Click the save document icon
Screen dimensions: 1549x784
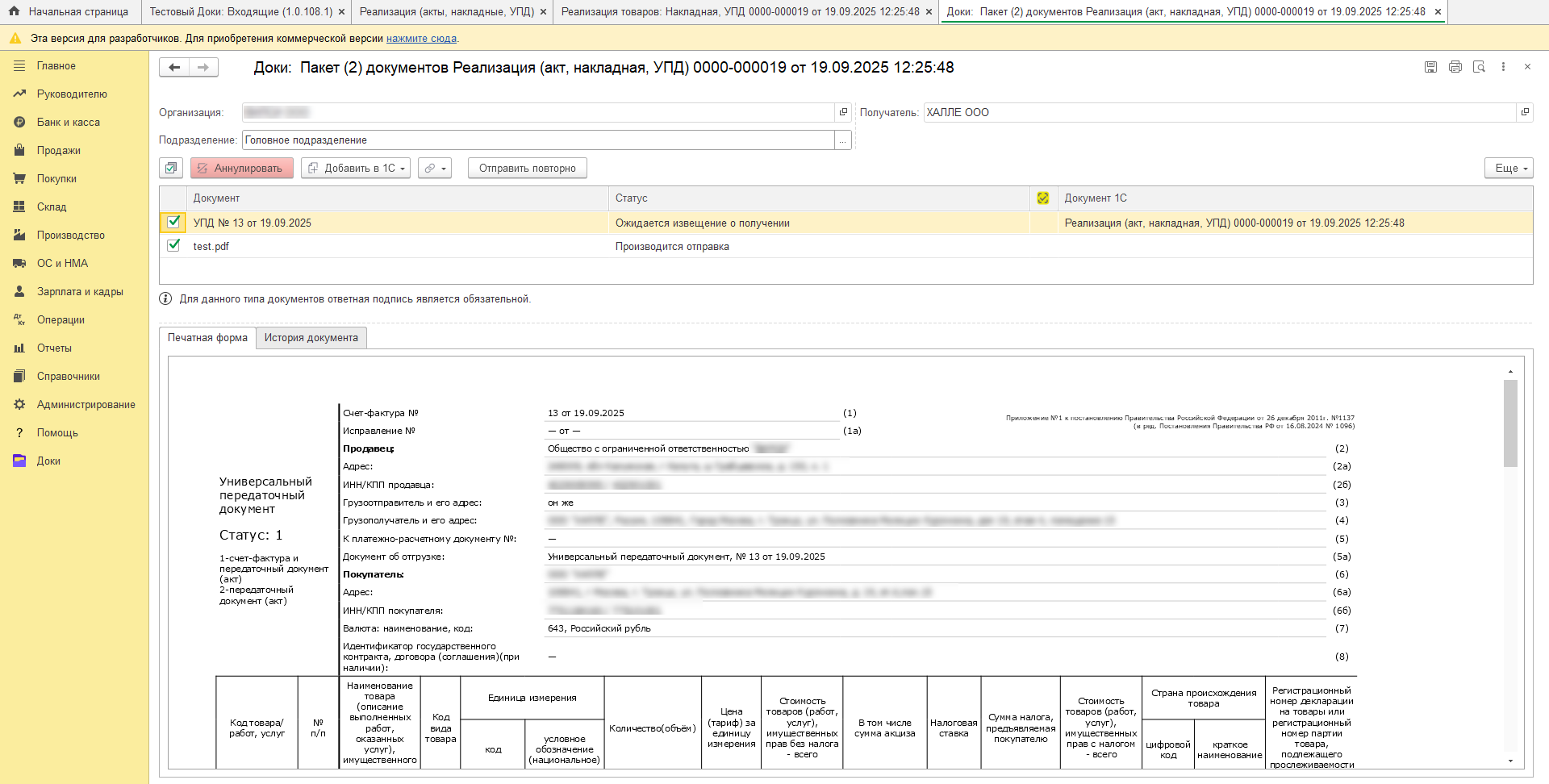[x=1430, y=67]
